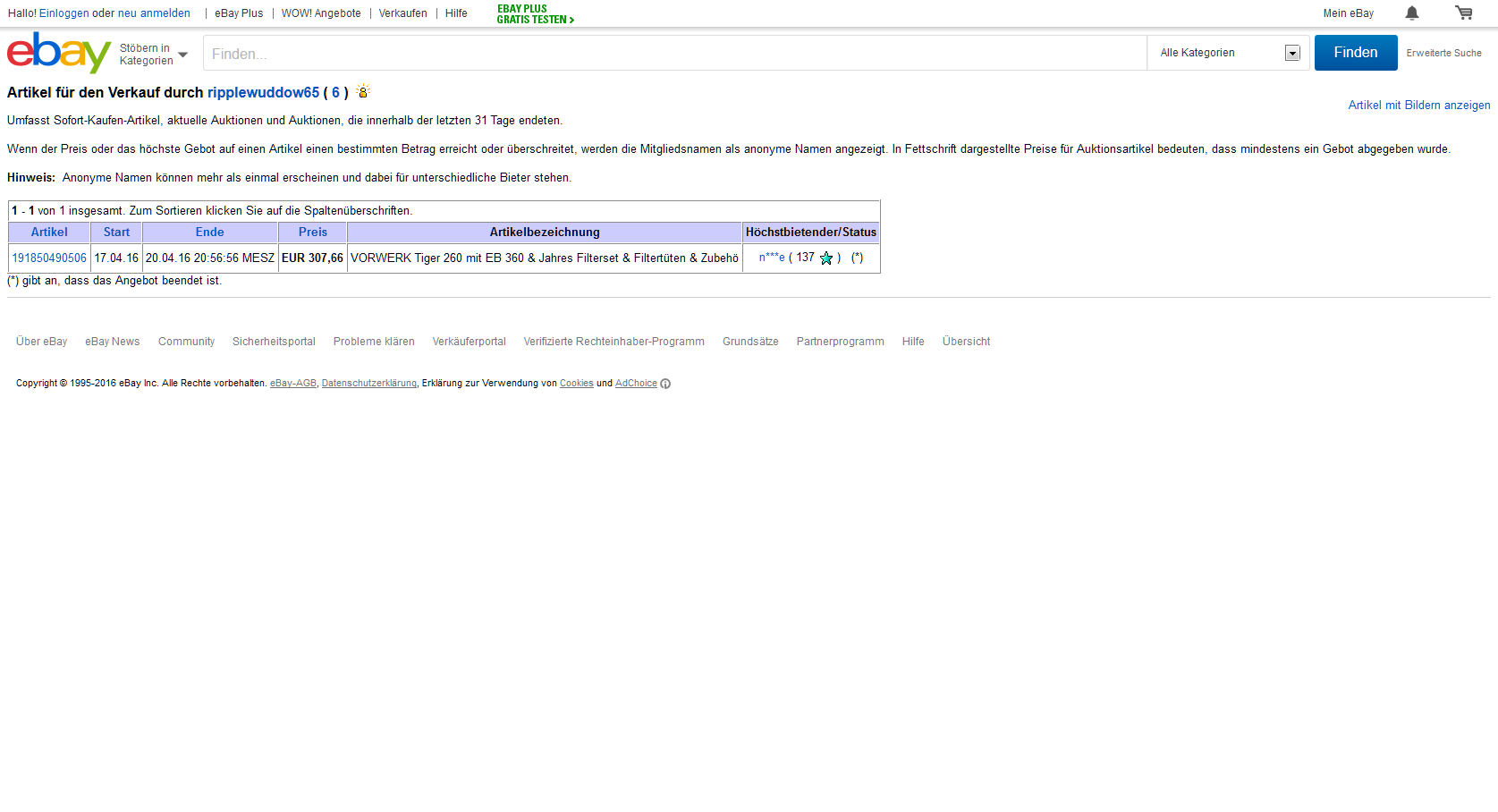
Task: Sort by the Ende column header
Action: pos(210,232)
